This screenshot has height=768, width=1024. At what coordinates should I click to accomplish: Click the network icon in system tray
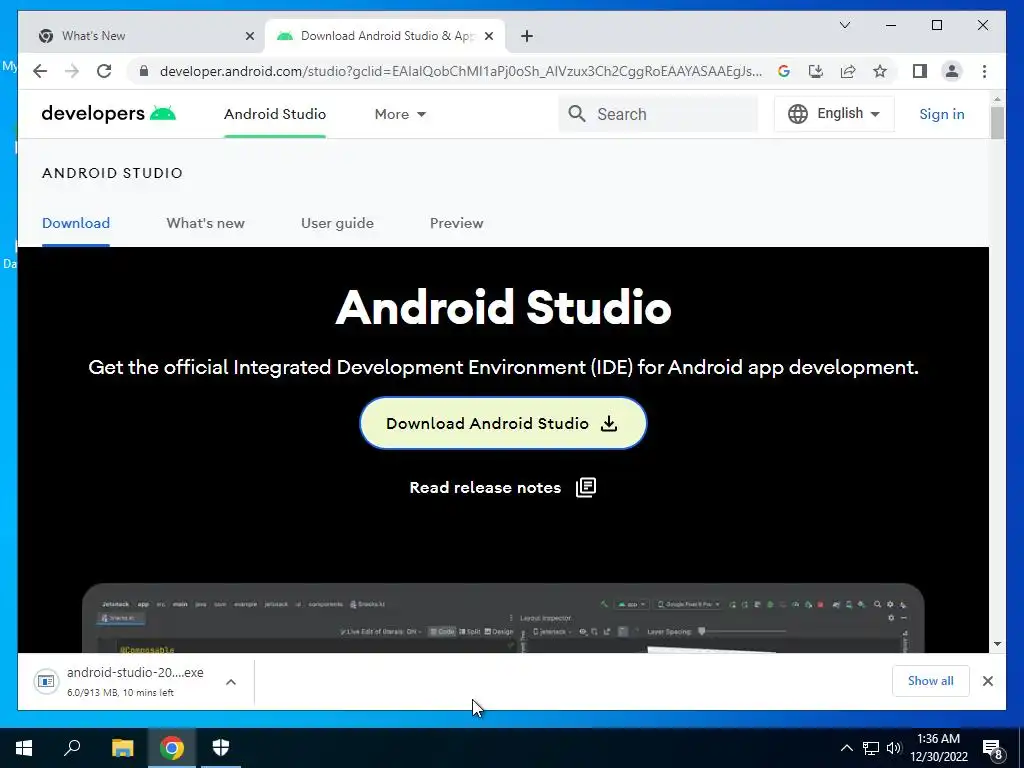[x=871, y=748]
